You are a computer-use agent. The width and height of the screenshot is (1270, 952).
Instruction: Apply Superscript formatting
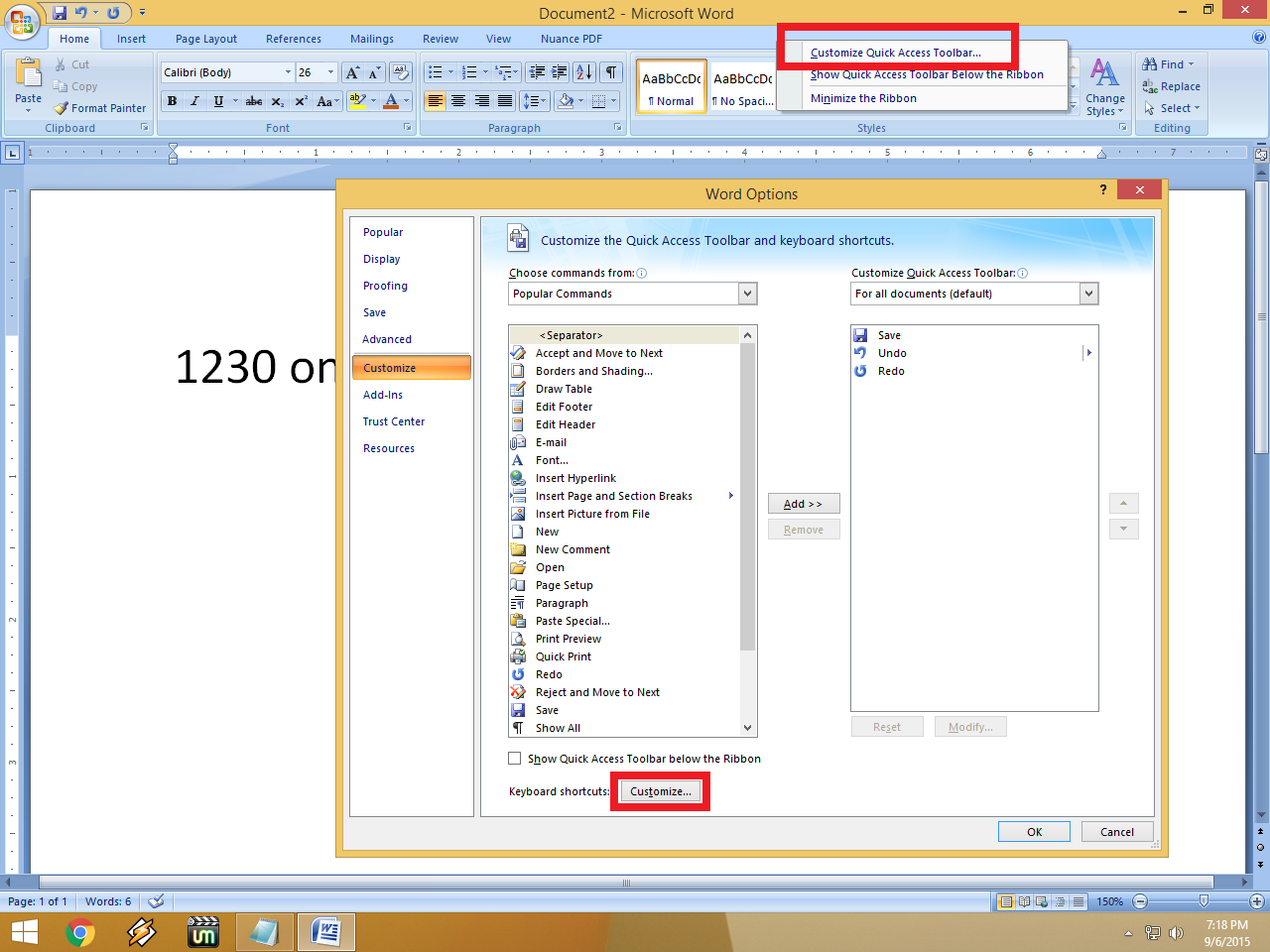[301, 101]
